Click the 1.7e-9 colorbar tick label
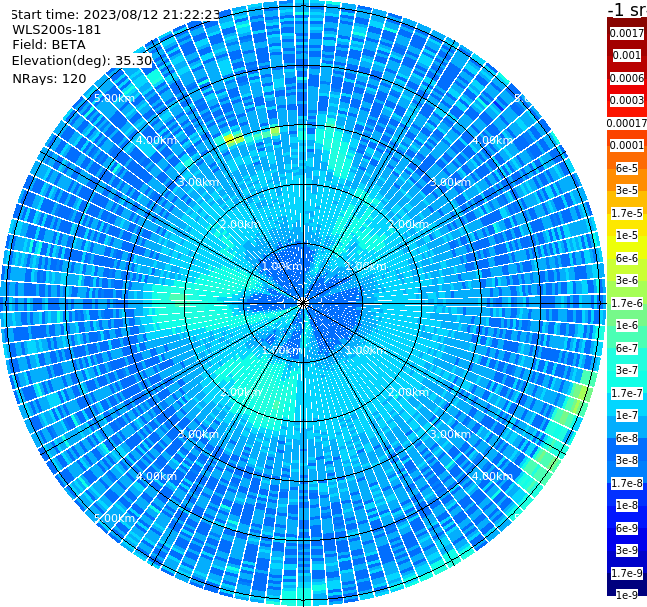This screenshot has width=647, height=607. tap(627, 573)
